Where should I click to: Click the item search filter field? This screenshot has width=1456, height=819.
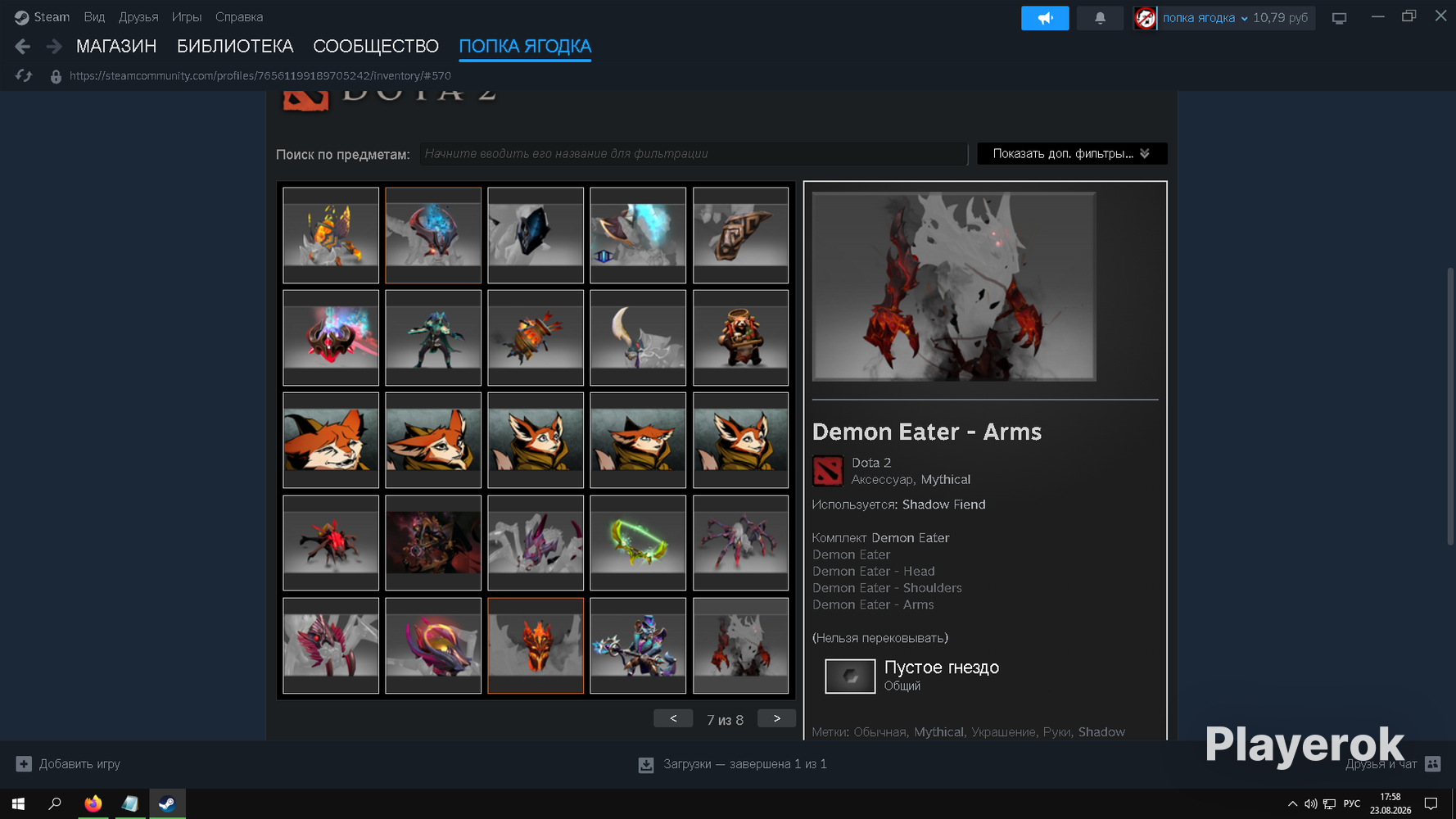694,154
